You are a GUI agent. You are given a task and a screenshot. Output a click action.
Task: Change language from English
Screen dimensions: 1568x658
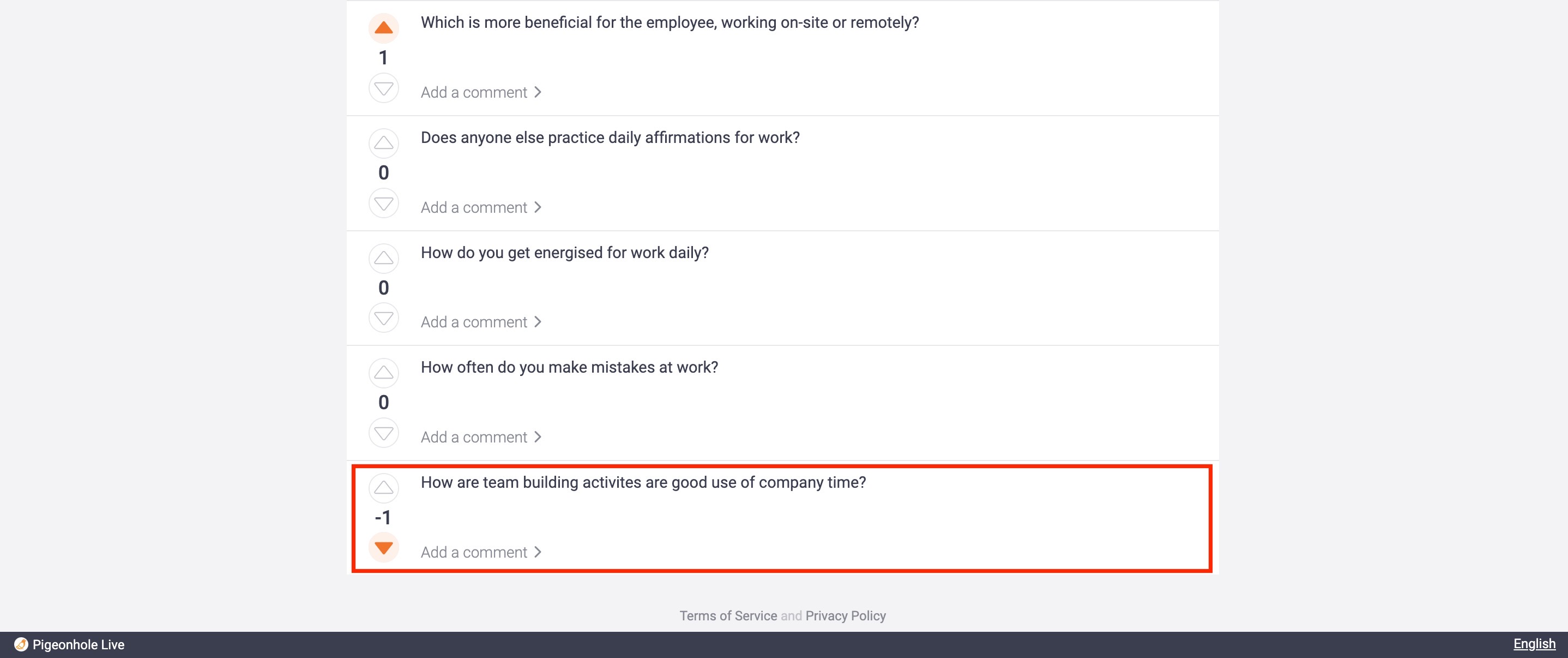coord(1534,644)
